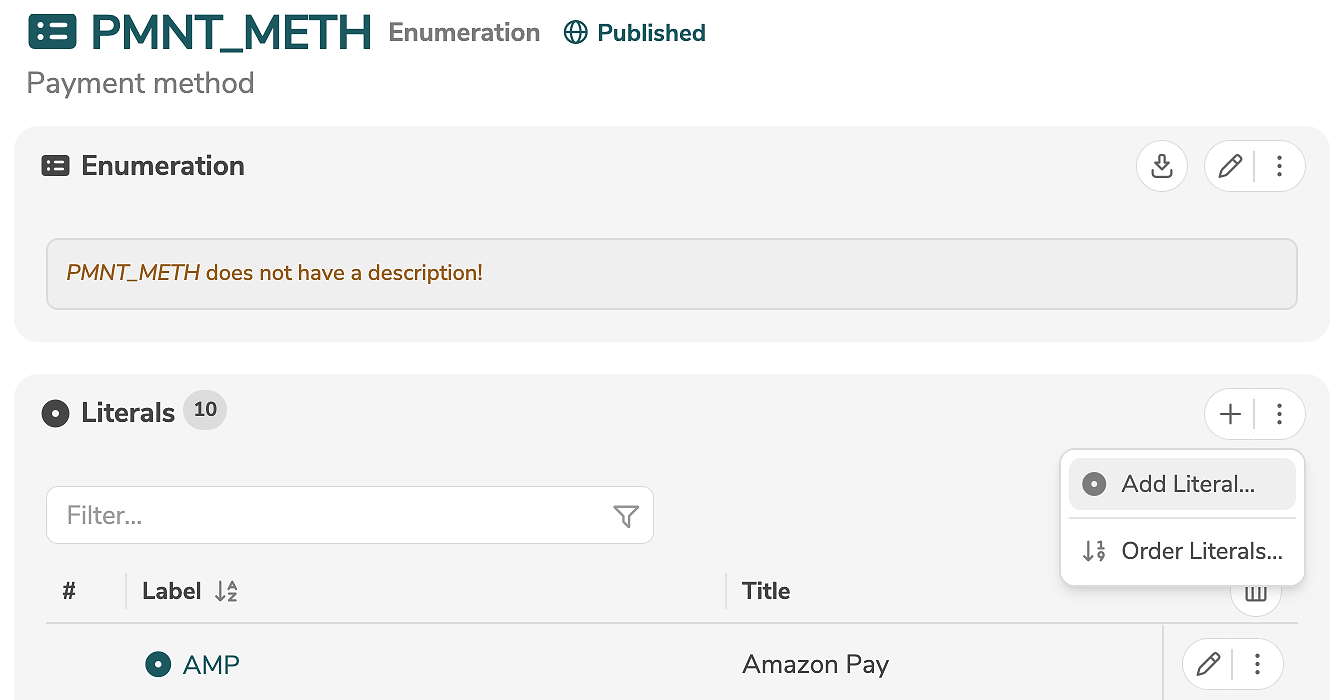Screen dimensions: 1340x700
Task: Click the missing description notice box
Action: 671,273
